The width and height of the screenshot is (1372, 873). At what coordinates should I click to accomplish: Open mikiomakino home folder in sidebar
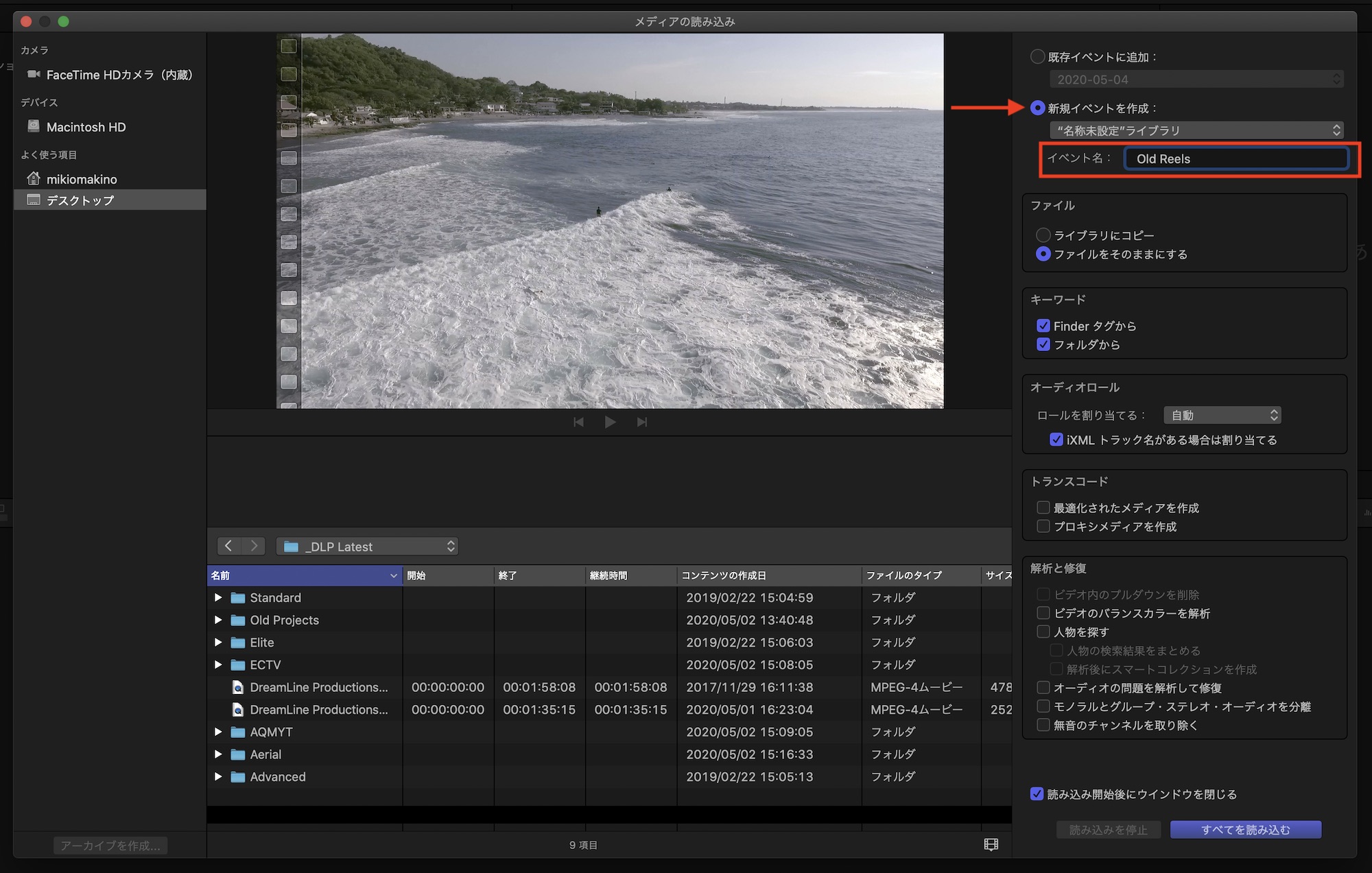(81, 179)
